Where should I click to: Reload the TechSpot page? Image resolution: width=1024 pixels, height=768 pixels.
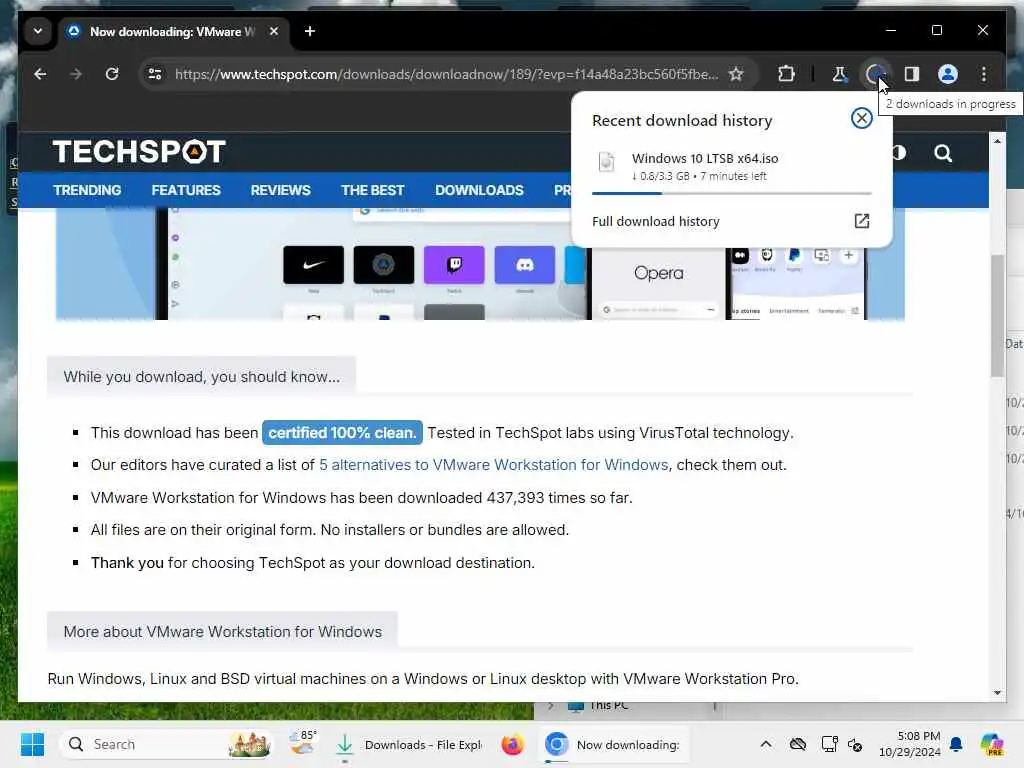click(112, 74)
